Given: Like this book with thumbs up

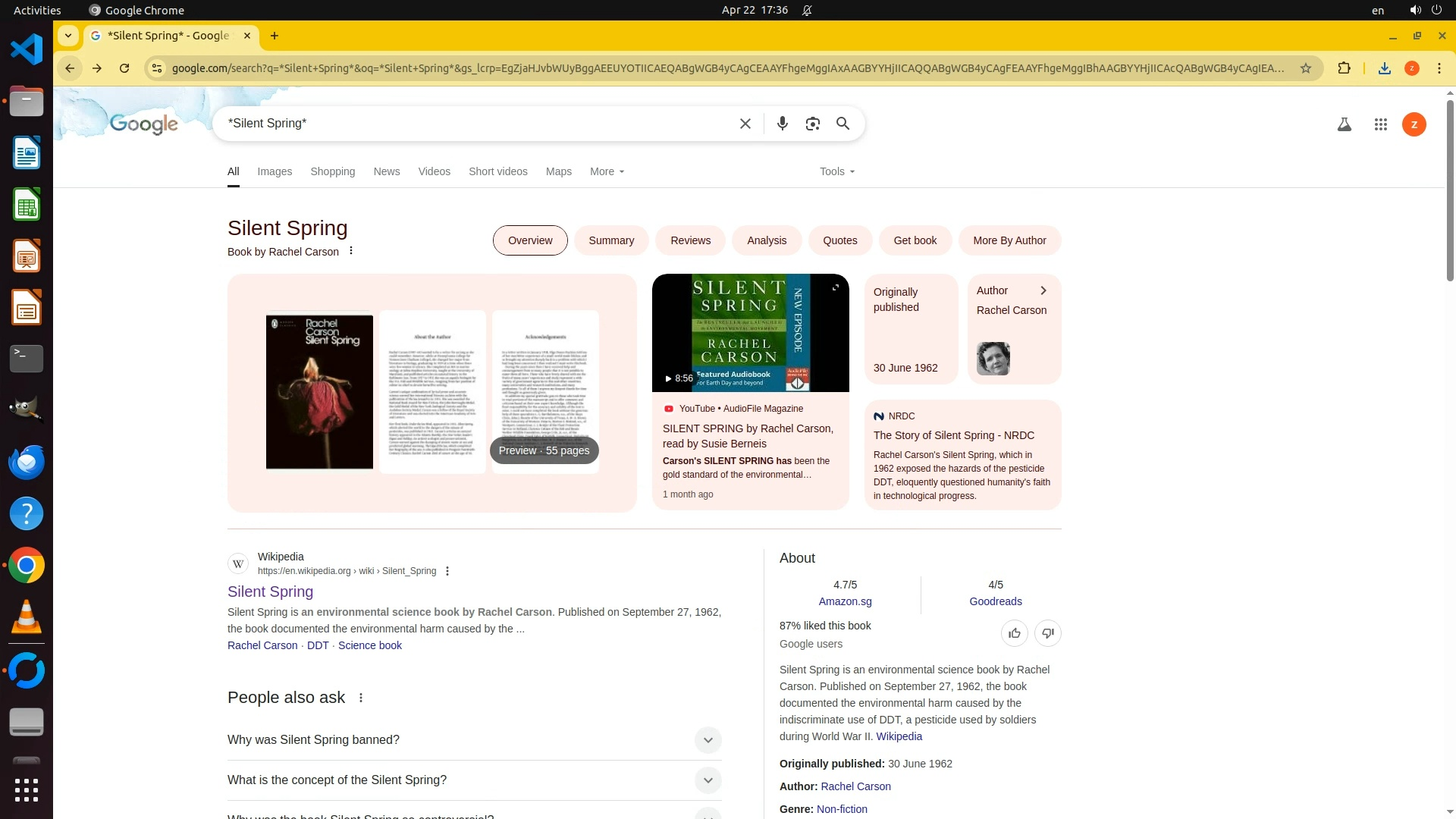Looking at the screenshot, I should (x=1014, y=633).
